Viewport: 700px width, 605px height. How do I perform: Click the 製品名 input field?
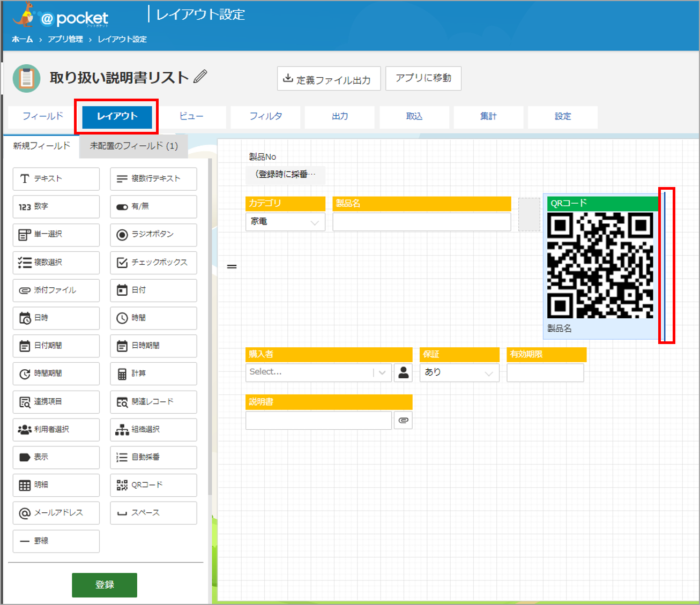(x=422, y=222)
